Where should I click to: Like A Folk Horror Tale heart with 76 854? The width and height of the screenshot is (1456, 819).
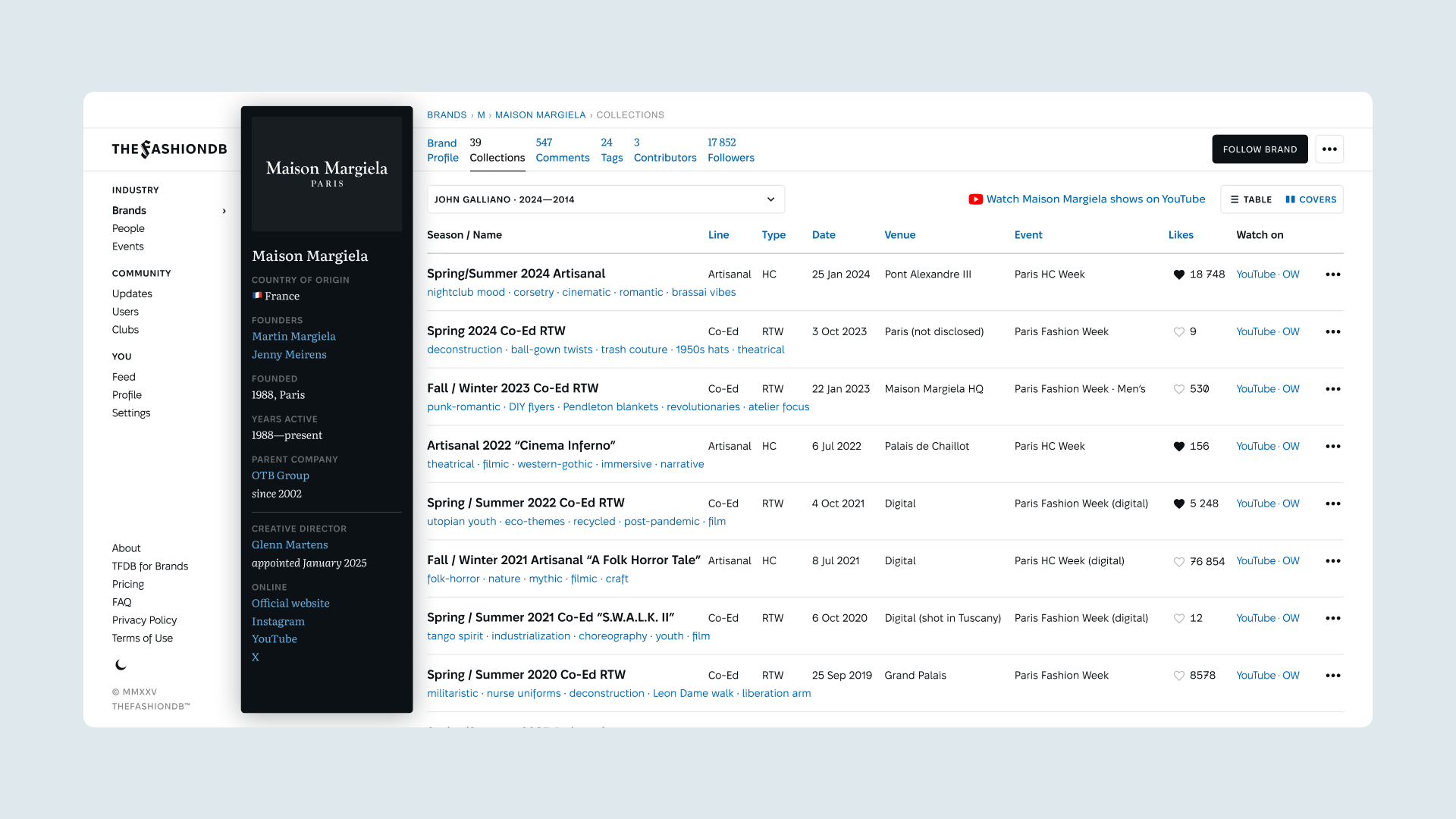(1178, 561)
